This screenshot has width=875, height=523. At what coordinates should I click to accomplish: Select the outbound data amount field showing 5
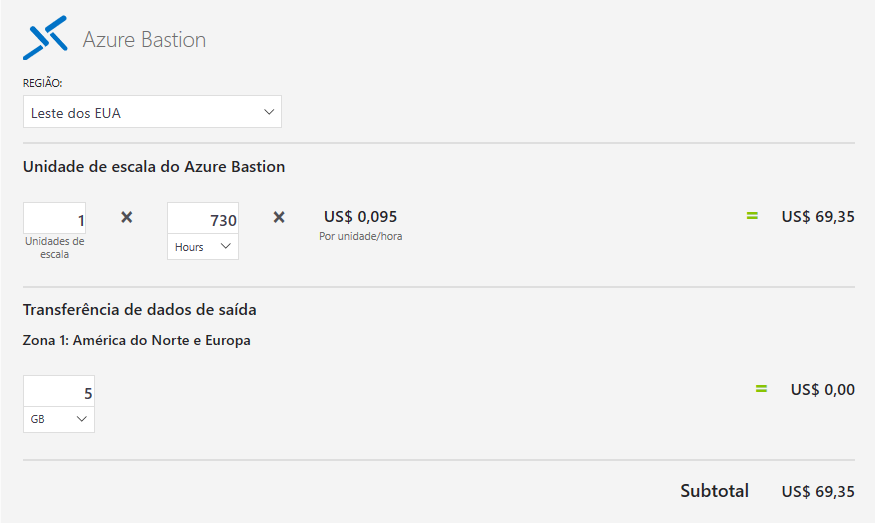[59, 392]
